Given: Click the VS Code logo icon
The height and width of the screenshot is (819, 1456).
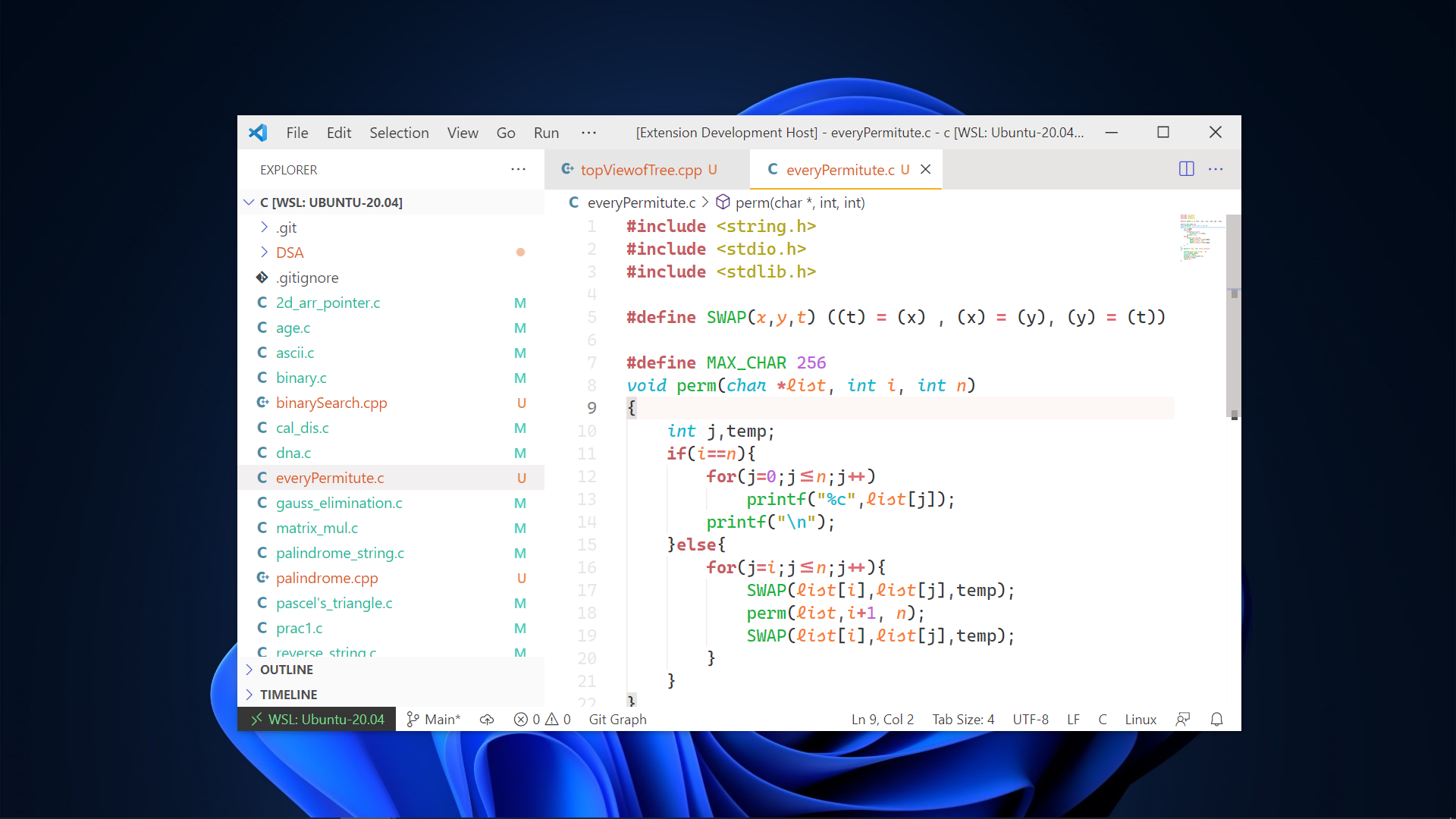Looking at the screenshot, I should [x=258, y=133].
